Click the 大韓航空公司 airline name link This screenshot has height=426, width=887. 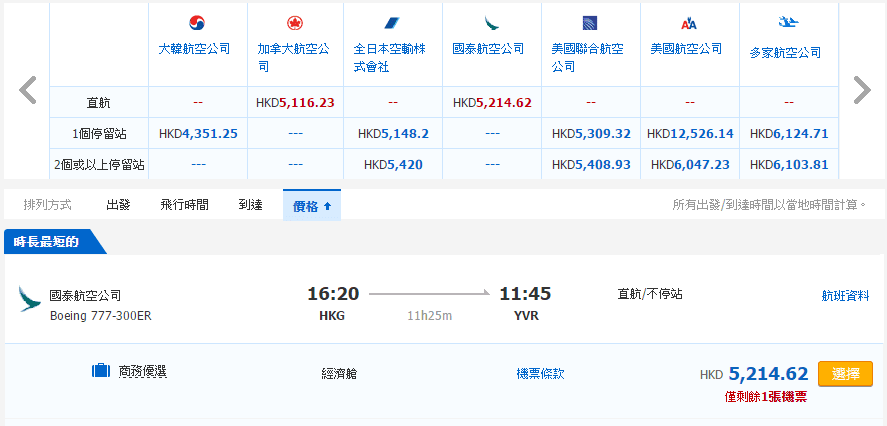coord(195,48)
